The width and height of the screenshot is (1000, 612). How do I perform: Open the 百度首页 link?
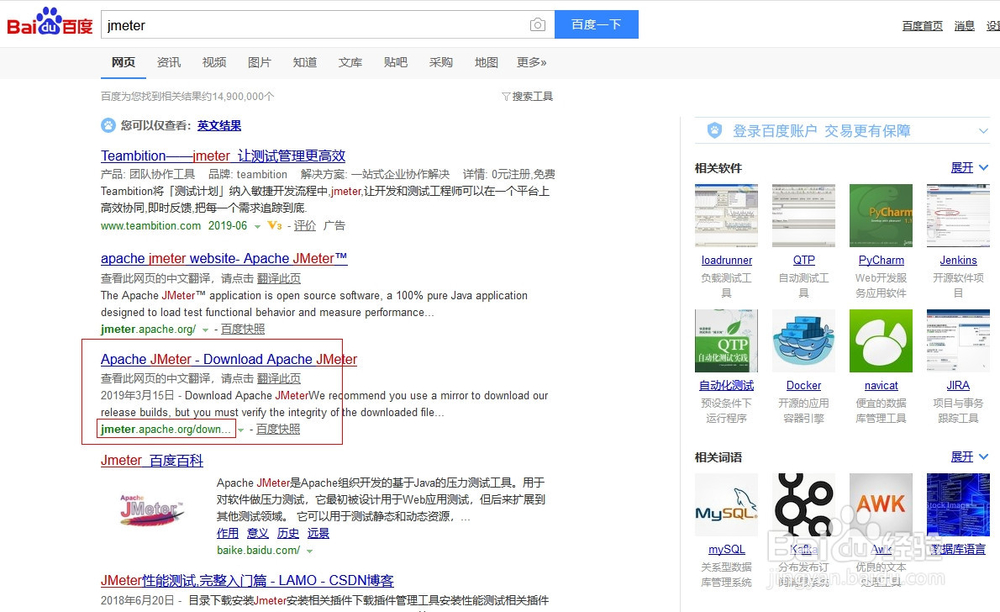tap(922, 26)
